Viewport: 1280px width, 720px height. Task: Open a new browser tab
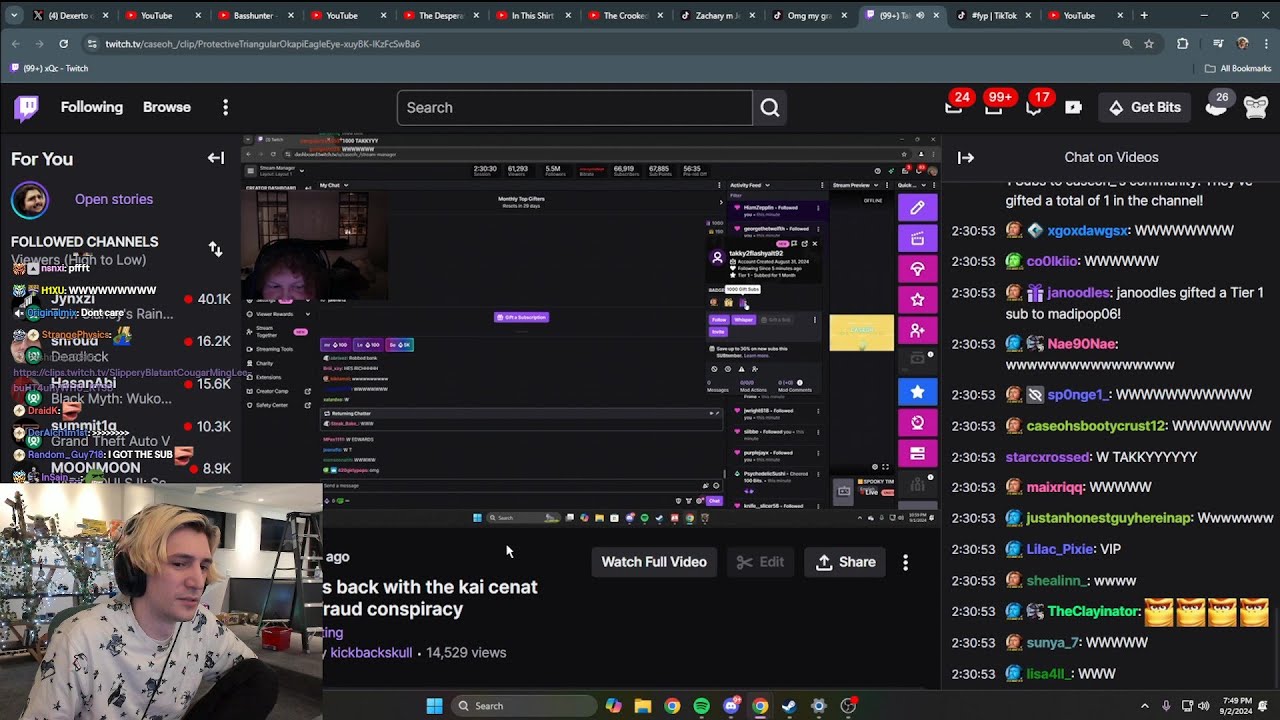(x=1144, y=15)
